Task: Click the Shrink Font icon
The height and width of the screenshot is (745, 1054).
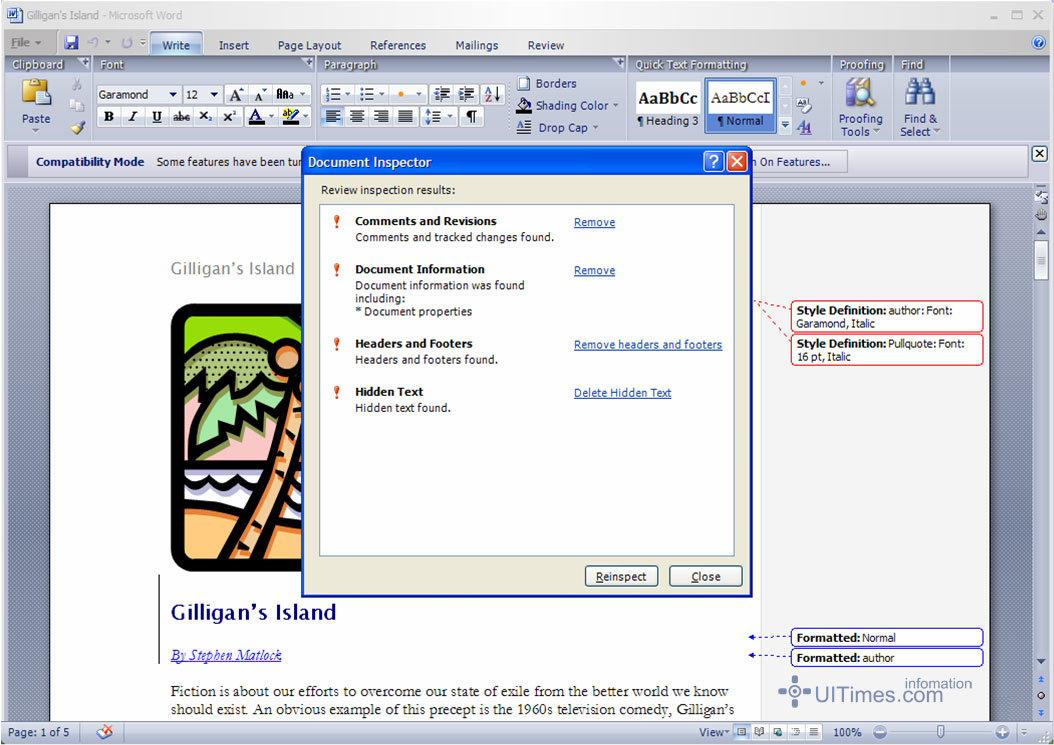Action: [261, 95]
